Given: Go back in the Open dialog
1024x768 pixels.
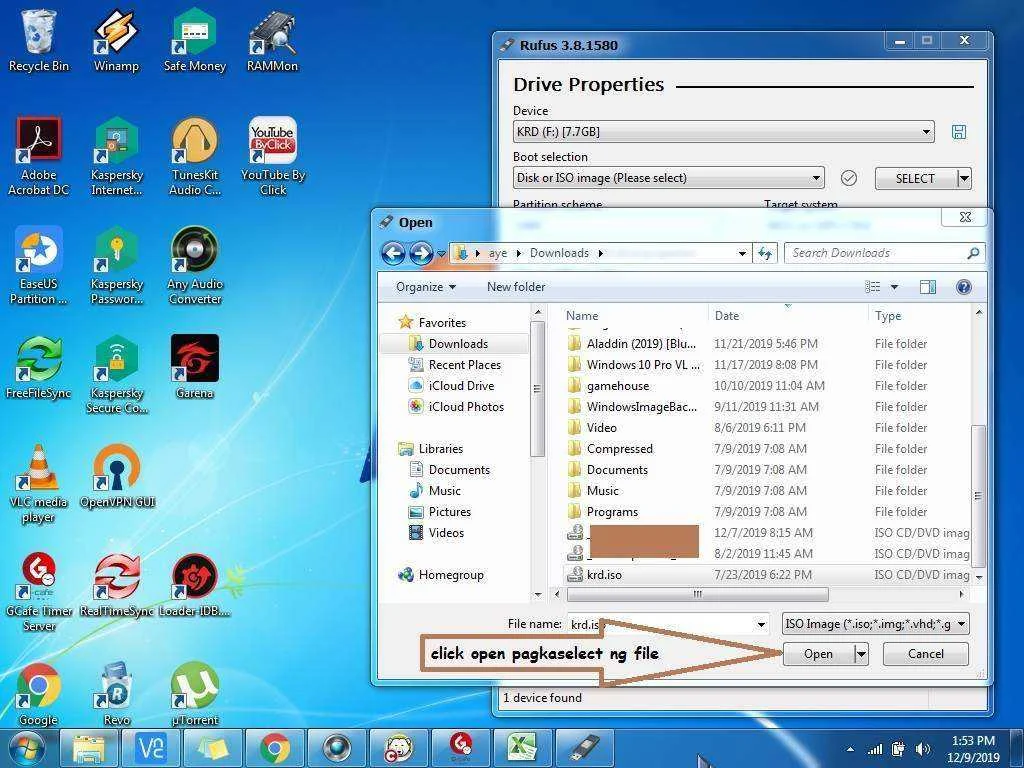Looking at the screenshot, I should pyautogui.click(x=393, y=253).
